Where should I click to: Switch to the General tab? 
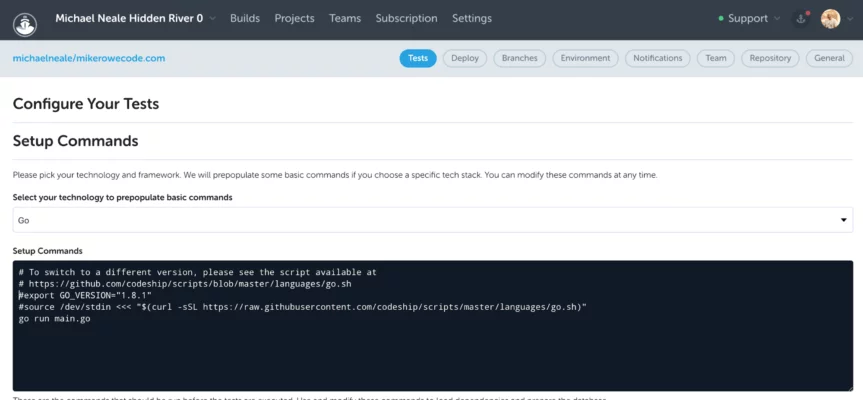[x=829, y=58]
